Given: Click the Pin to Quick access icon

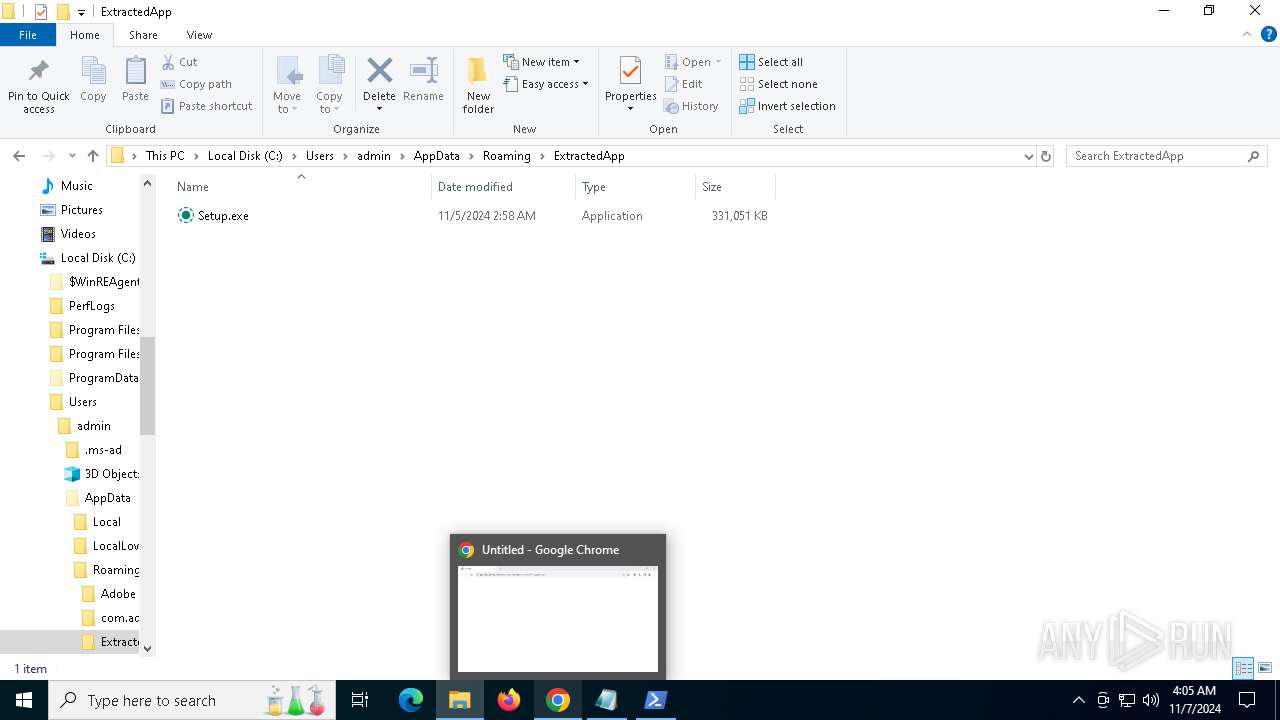Looking at the screenshot, I should point(39,72).
